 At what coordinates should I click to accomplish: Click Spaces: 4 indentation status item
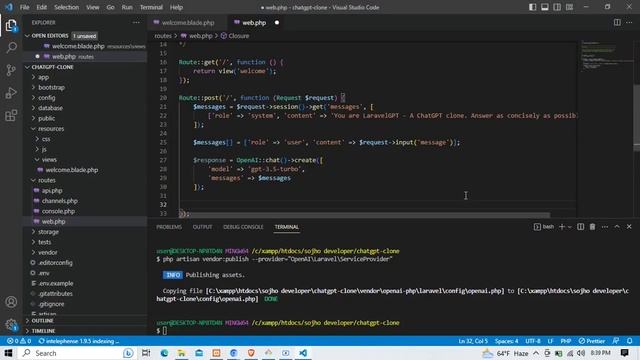pos(506,341)
